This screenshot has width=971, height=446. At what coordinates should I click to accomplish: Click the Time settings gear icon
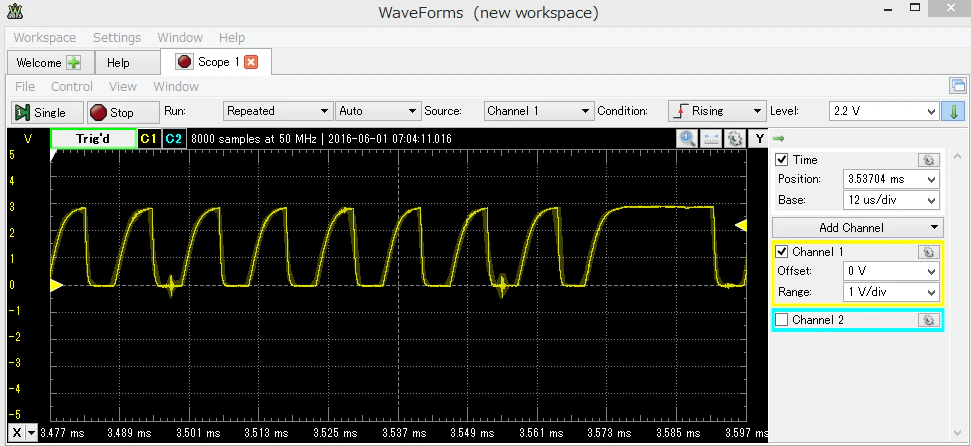pyautogui.click(x=928, y=160)
